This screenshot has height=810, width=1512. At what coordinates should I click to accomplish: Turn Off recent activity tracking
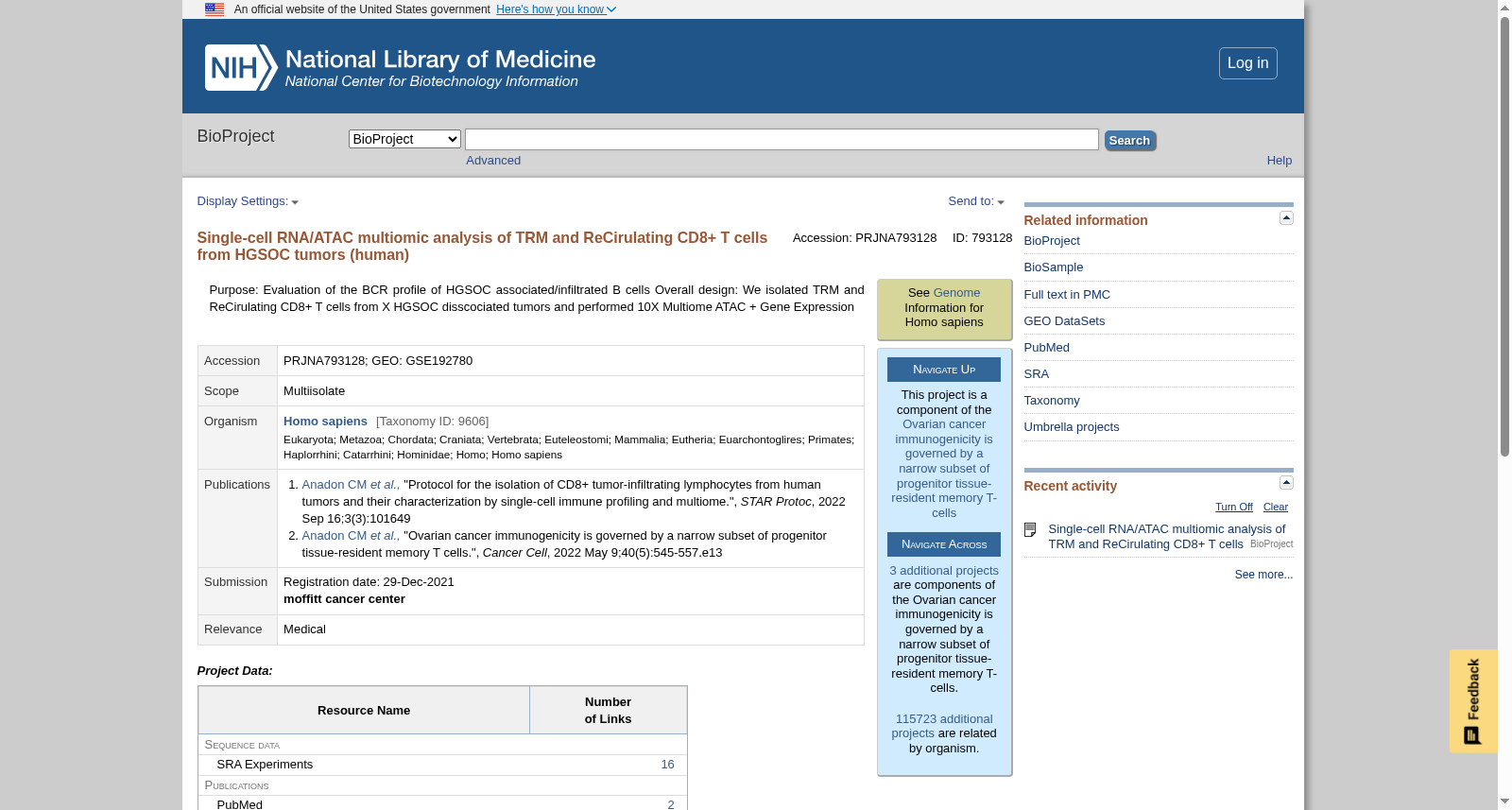pyautogui.click(x=1234, y=508)
